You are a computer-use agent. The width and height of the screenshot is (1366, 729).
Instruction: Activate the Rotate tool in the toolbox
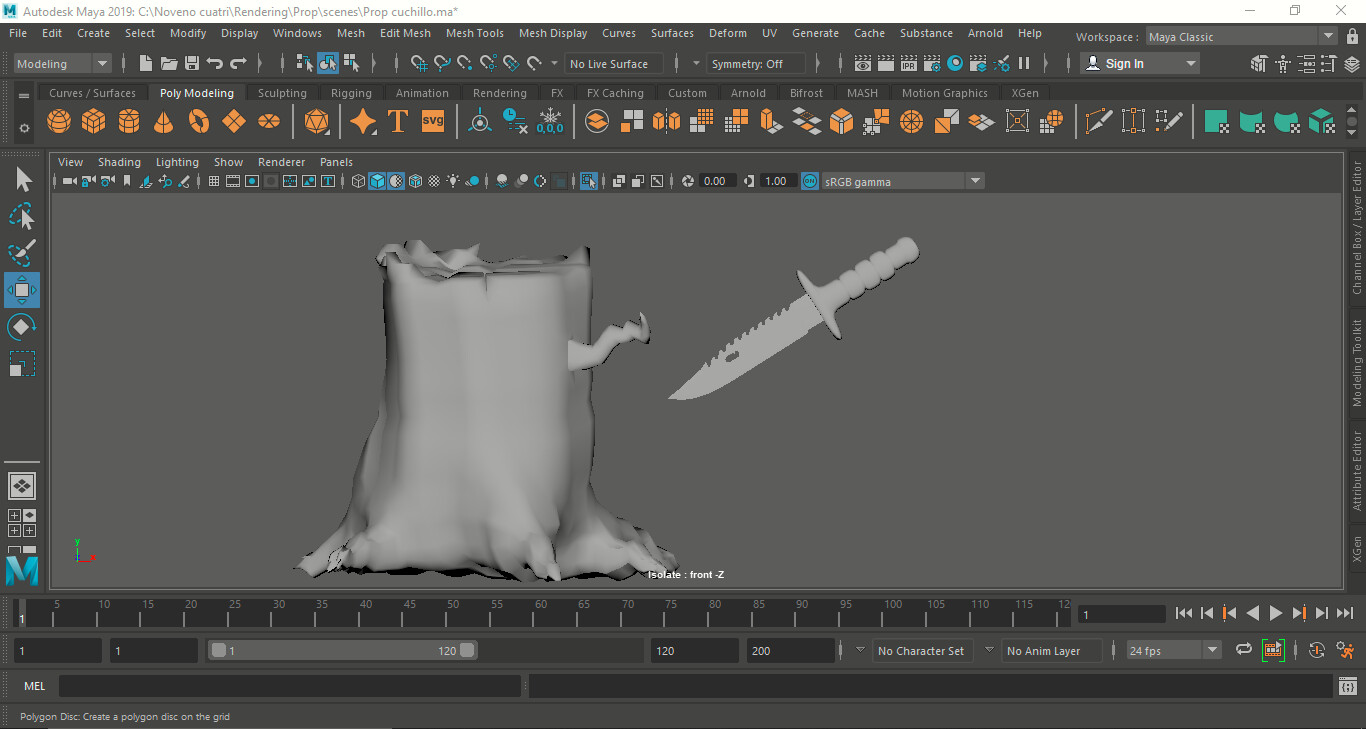(22, 326)
